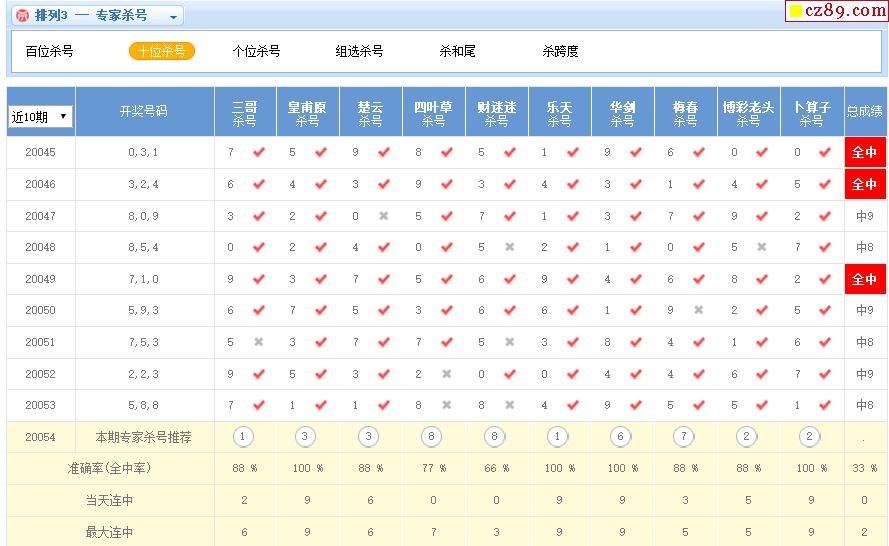Click the issue number 20053

40,405
